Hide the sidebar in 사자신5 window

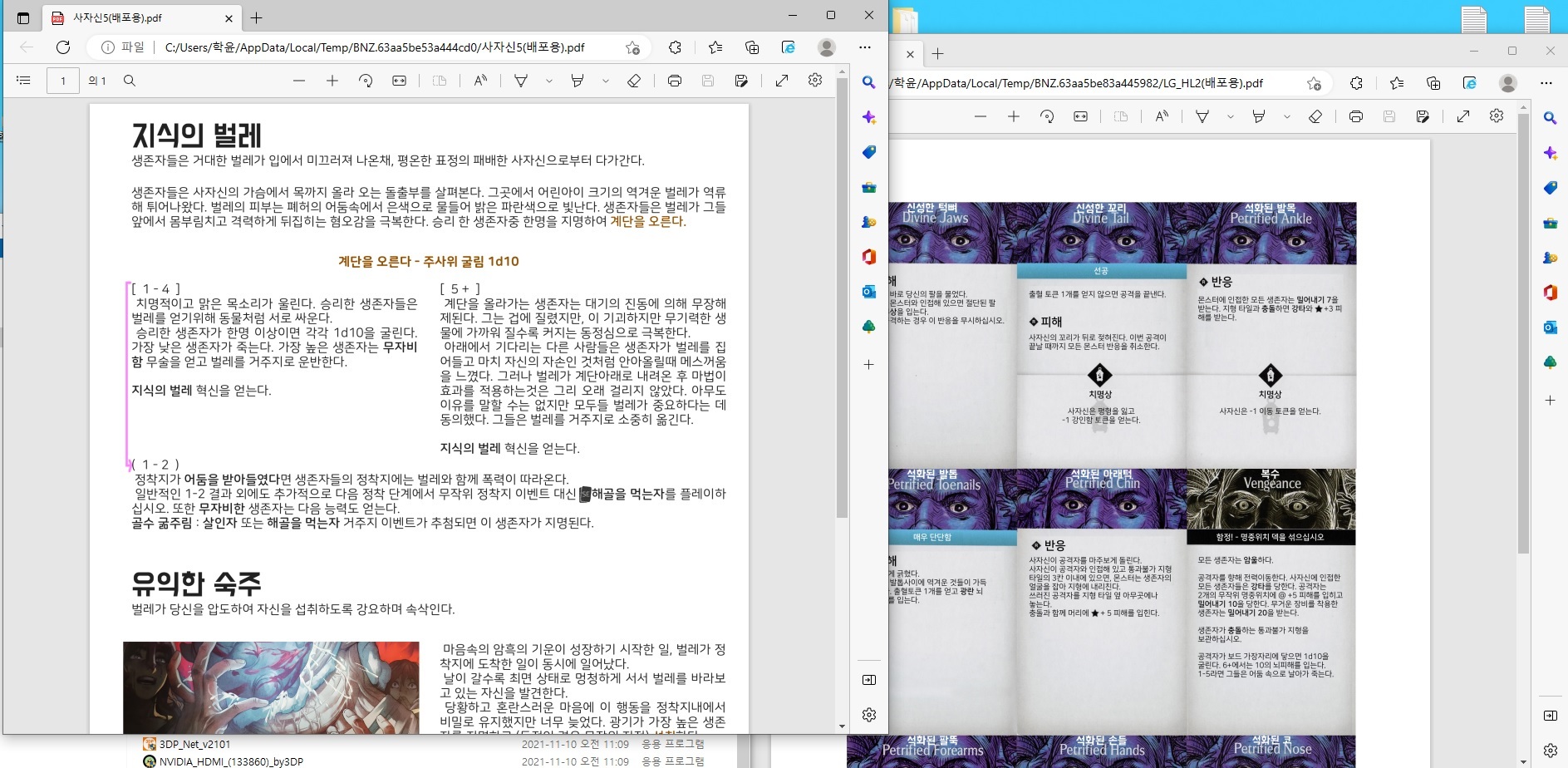(x=868, y=680)
